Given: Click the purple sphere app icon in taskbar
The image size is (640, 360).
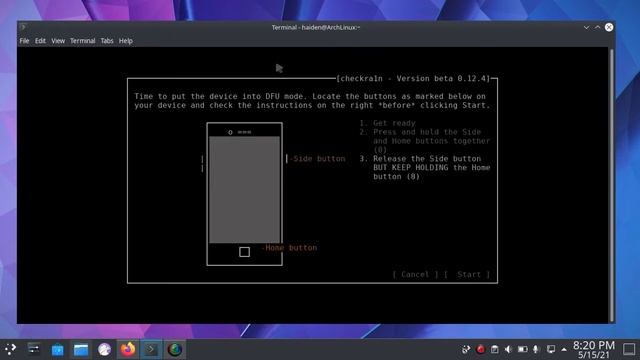Looking at the screenshot, I should 104,349.
